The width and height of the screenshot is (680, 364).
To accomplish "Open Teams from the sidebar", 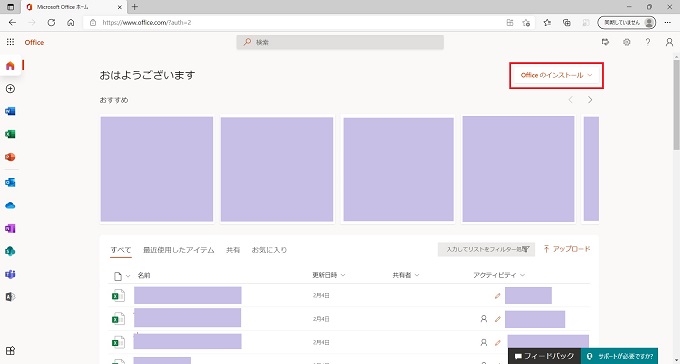I will pos(10,274).
